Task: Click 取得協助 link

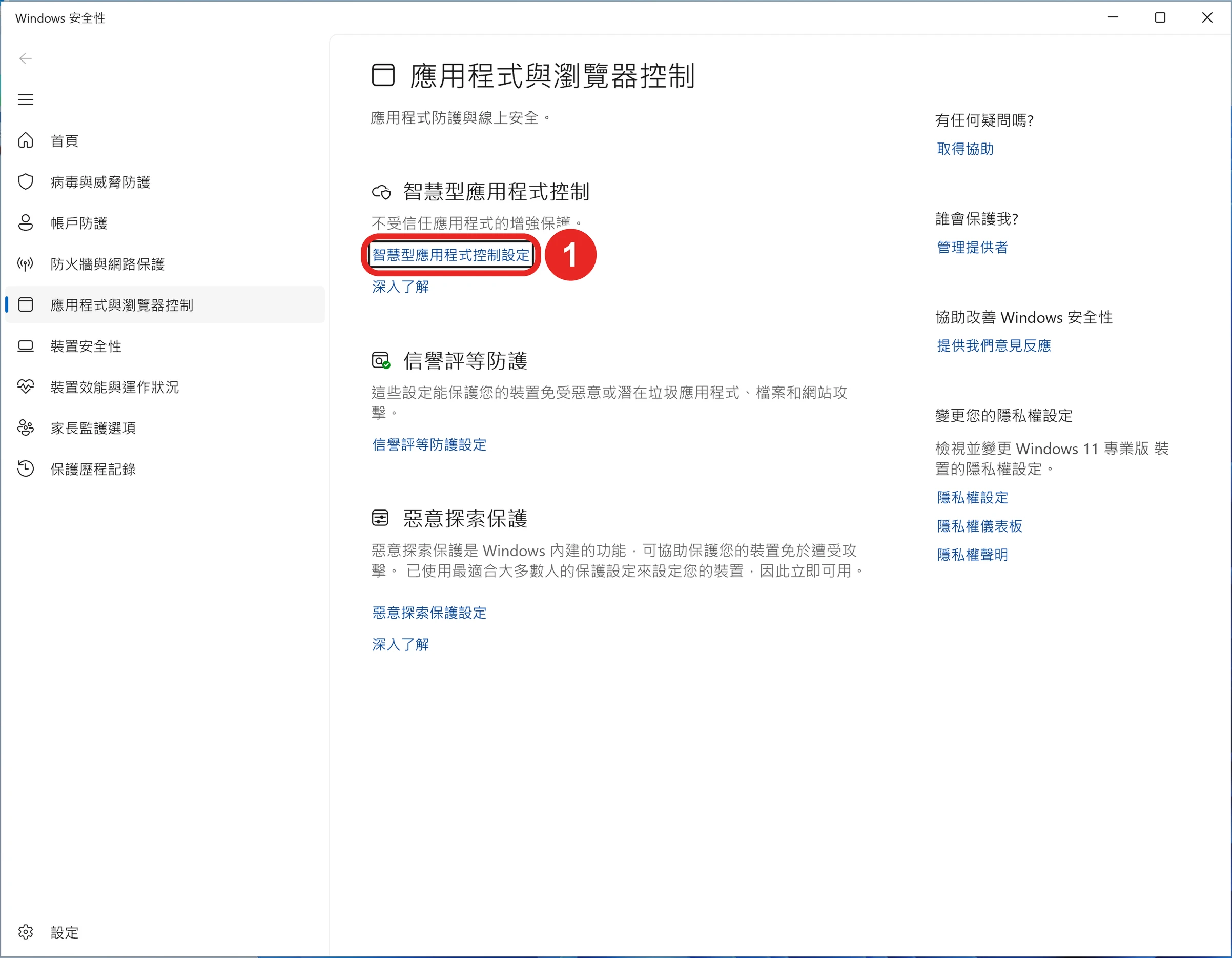Action: click(x=965, y=149)
